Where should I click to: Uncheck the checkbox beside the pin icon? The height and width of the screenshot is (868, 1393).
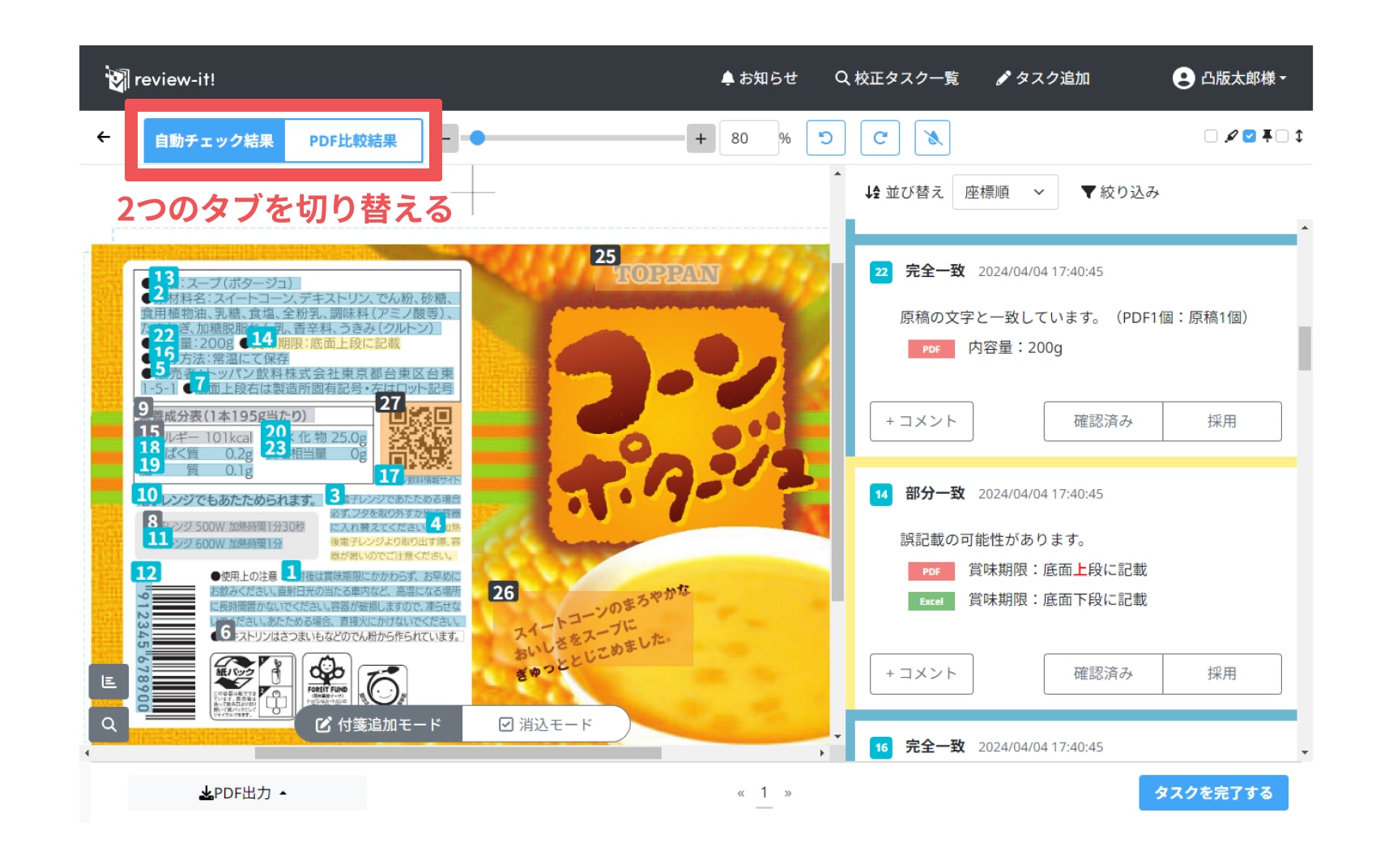click(x=1250, y=136)
